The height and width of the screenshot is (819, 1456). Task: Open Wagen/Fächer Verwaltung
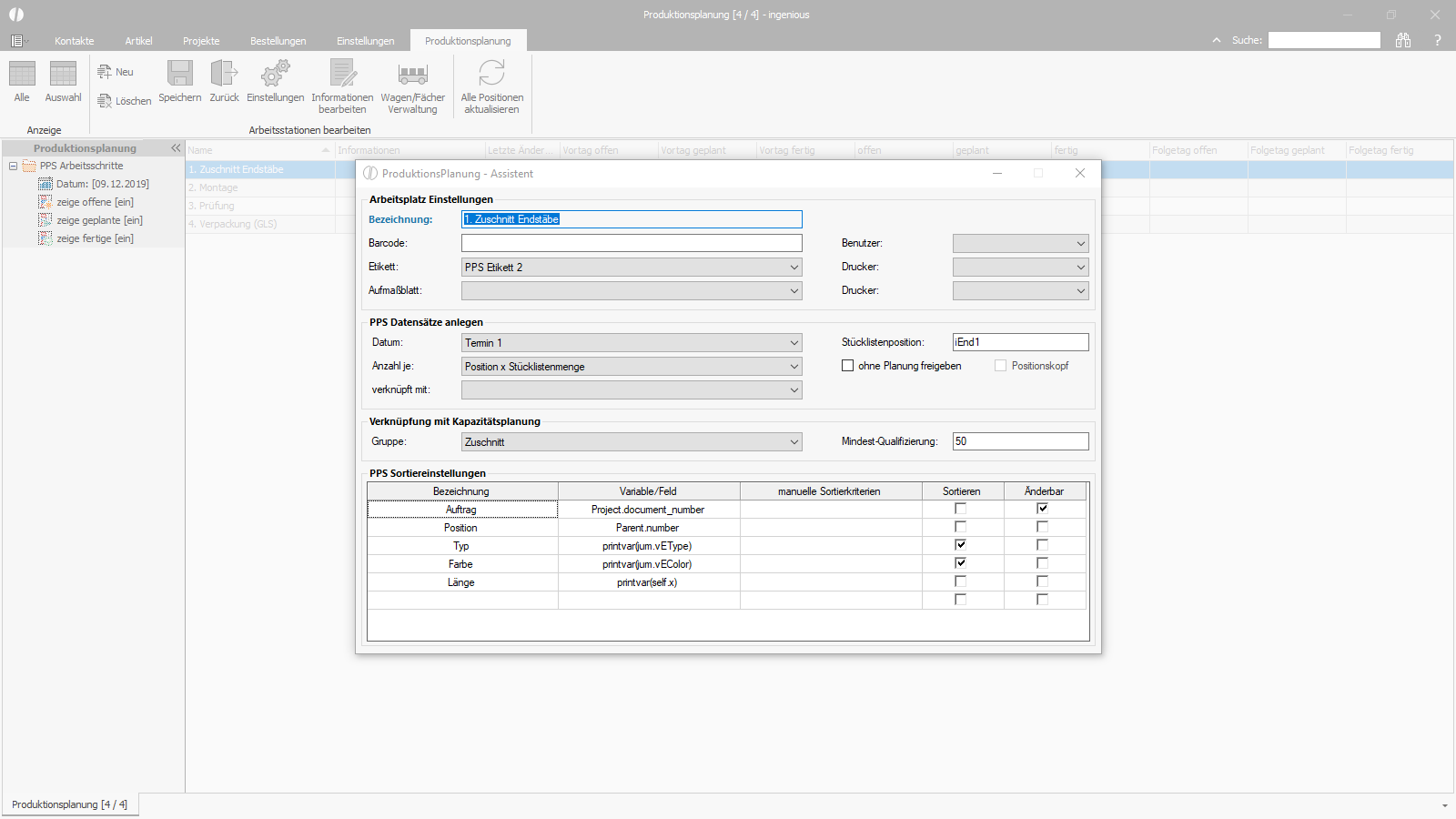click(412, 74)
